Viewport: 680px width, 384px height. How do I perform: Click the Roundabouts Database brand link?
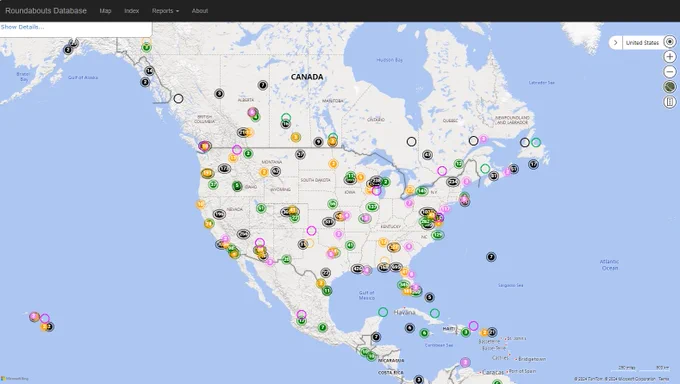(46, 11)
